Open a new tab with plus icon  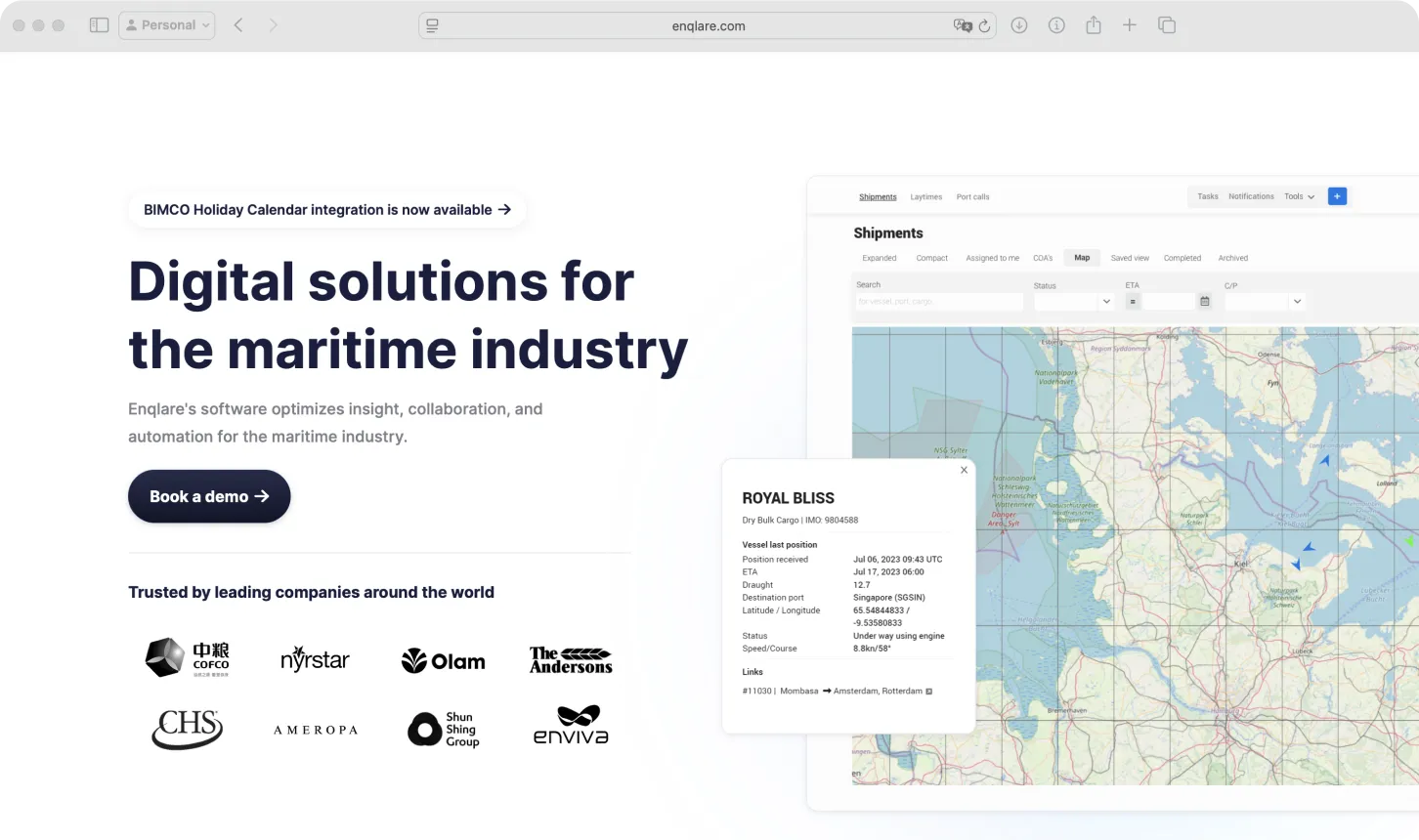pos(1130,25)
